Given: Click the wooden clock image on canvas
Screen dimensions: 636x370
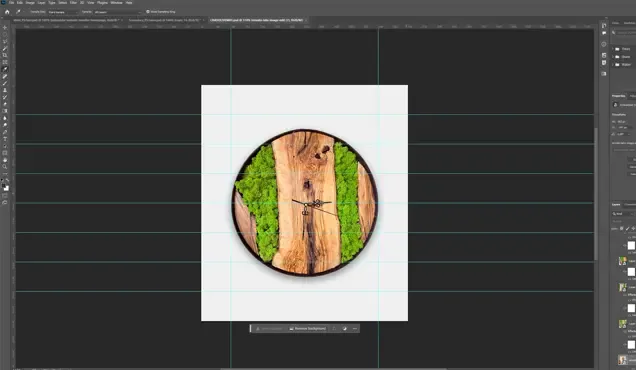Looking at the screenshot, I should click(305, 202).
